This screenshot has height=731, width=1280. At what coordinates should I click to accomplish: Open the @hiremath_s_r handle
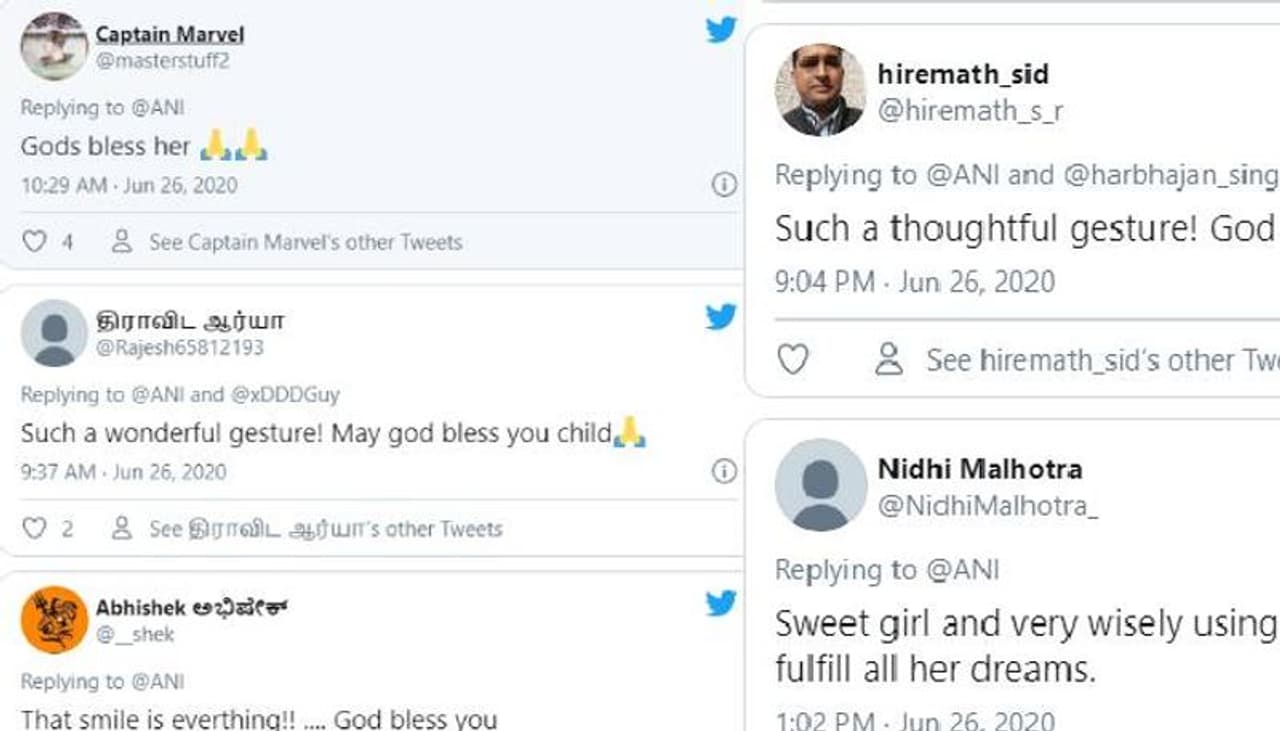point(970,112)
